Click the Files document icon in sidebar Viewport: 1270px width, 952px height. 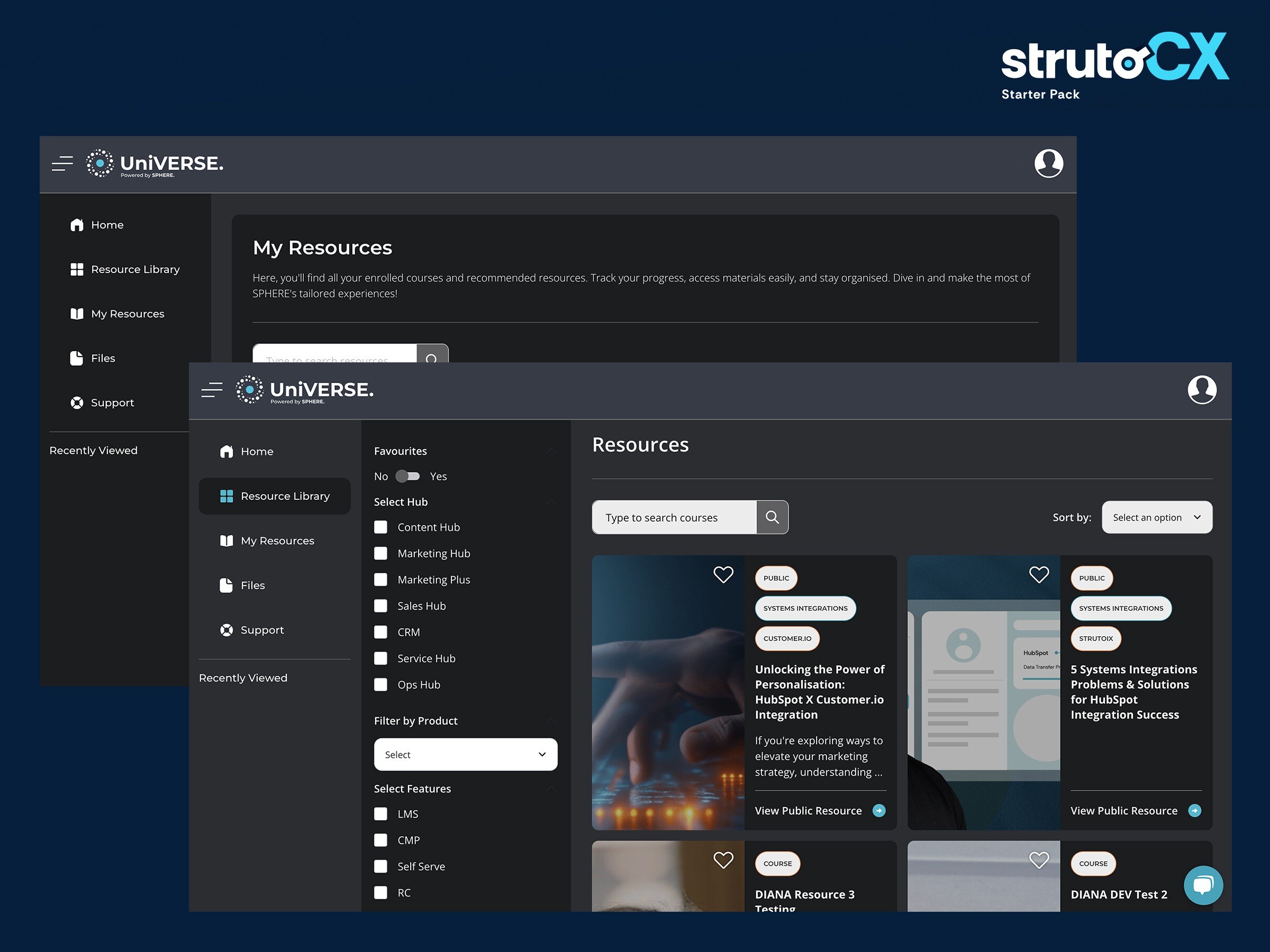226,585
